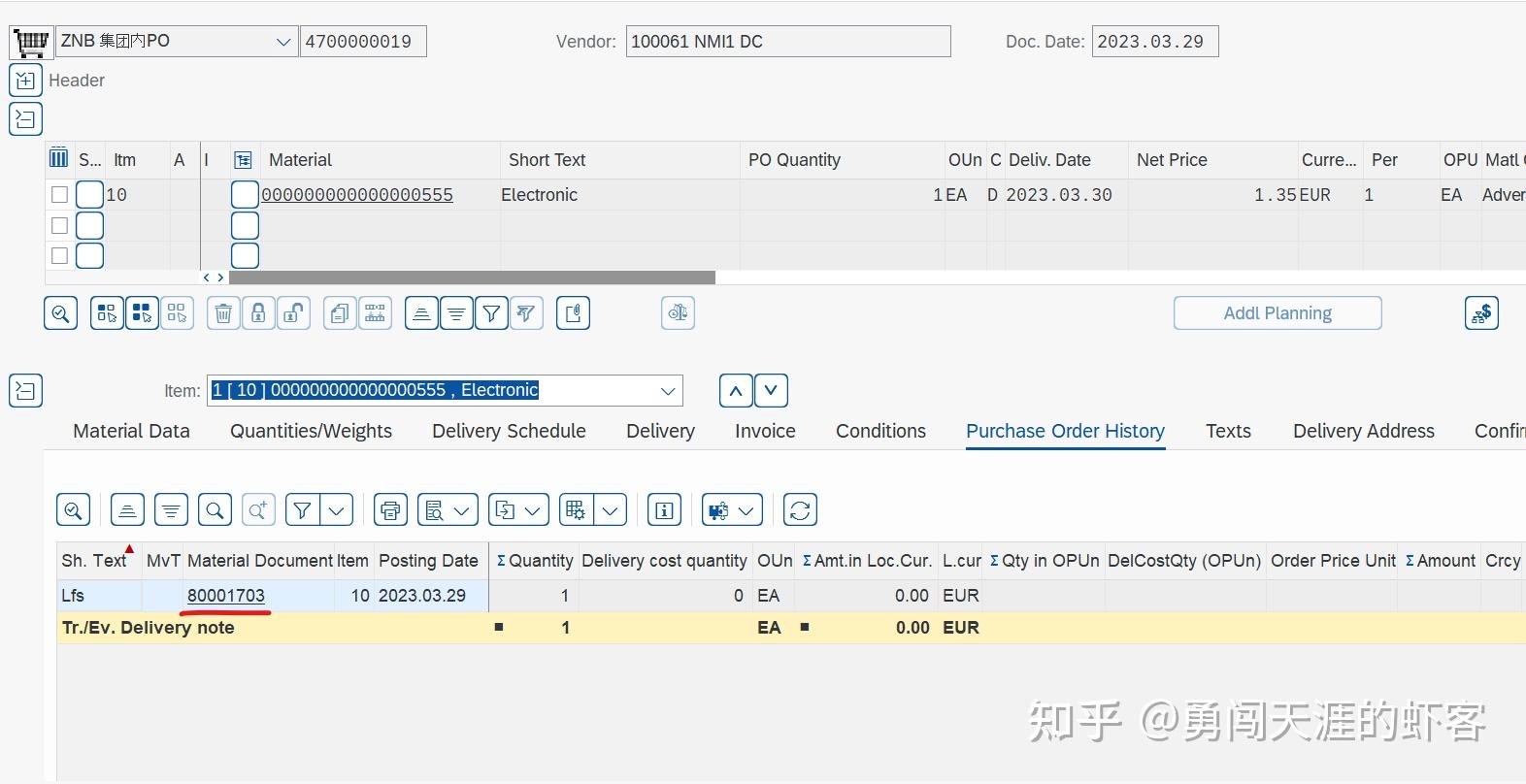
Task: Sort PO history descending
Action: point(171,510)
